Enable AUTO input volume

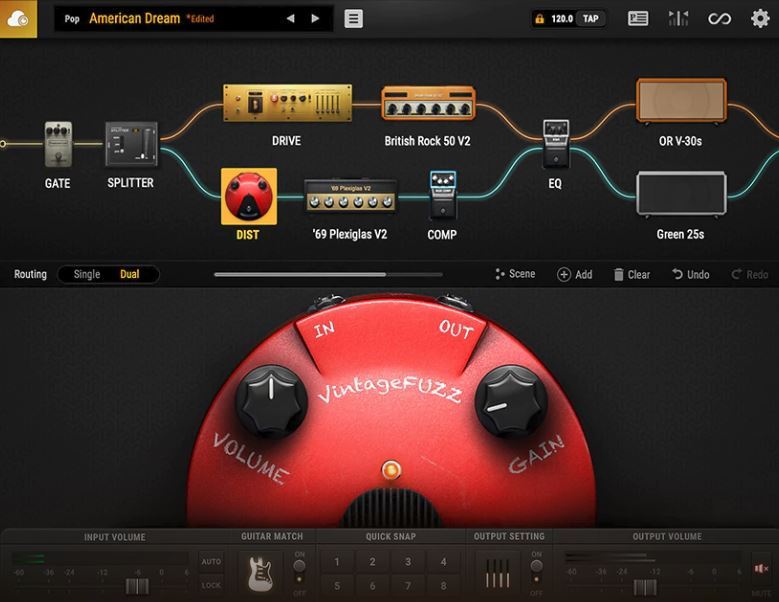tap(211, 562)
